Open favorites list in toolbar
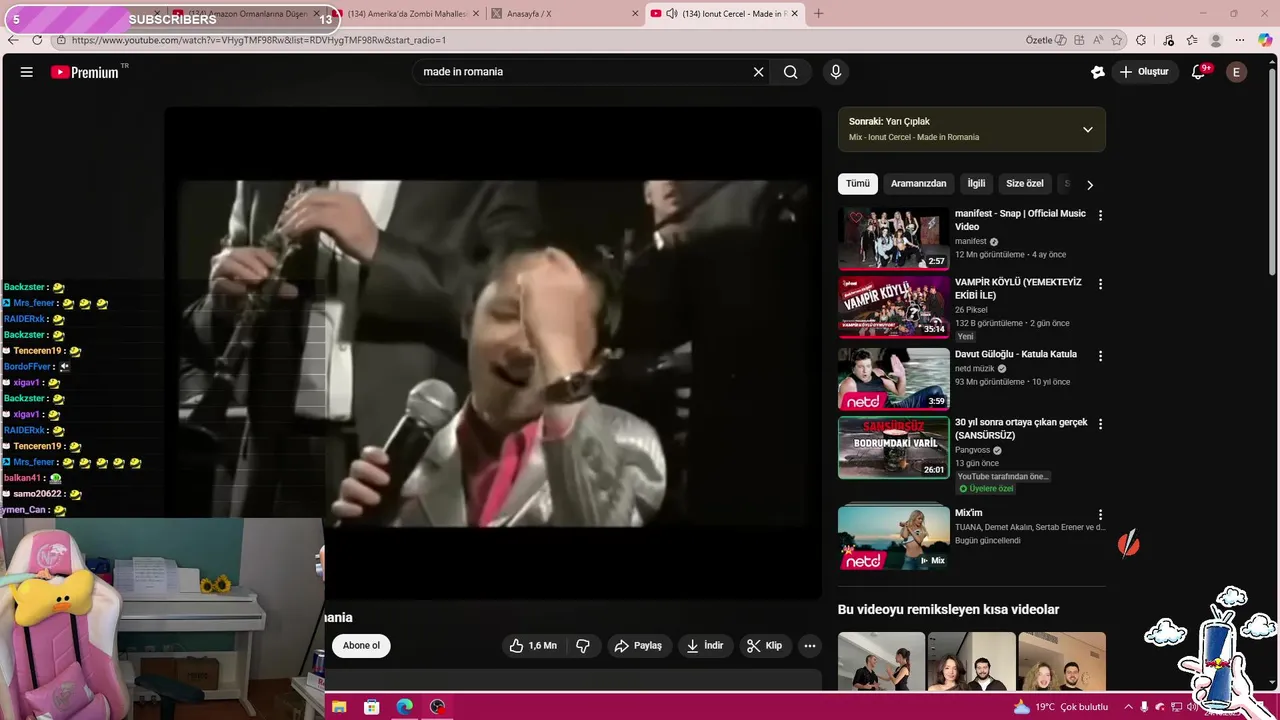1280x720 pixels. tap(1192, 40)
